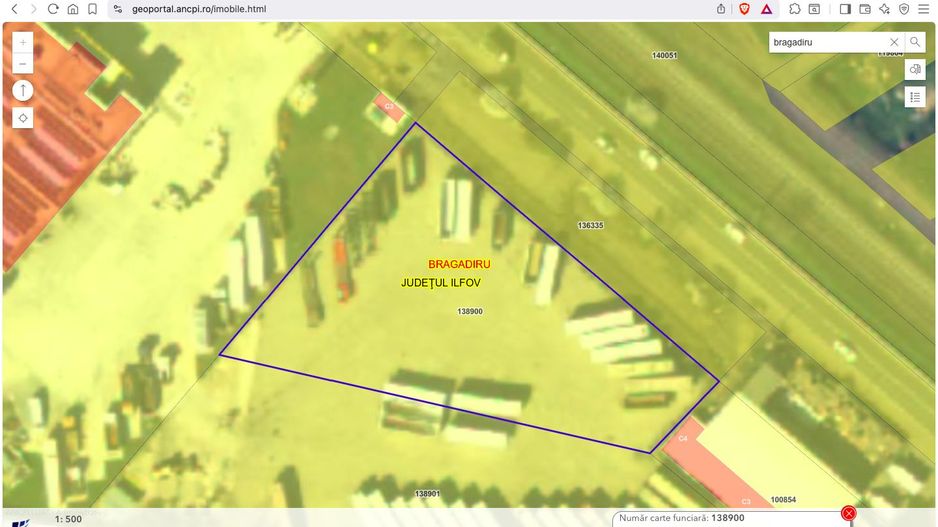Select parcel label 136335
The image size is (938, 527).
[590, 226]
